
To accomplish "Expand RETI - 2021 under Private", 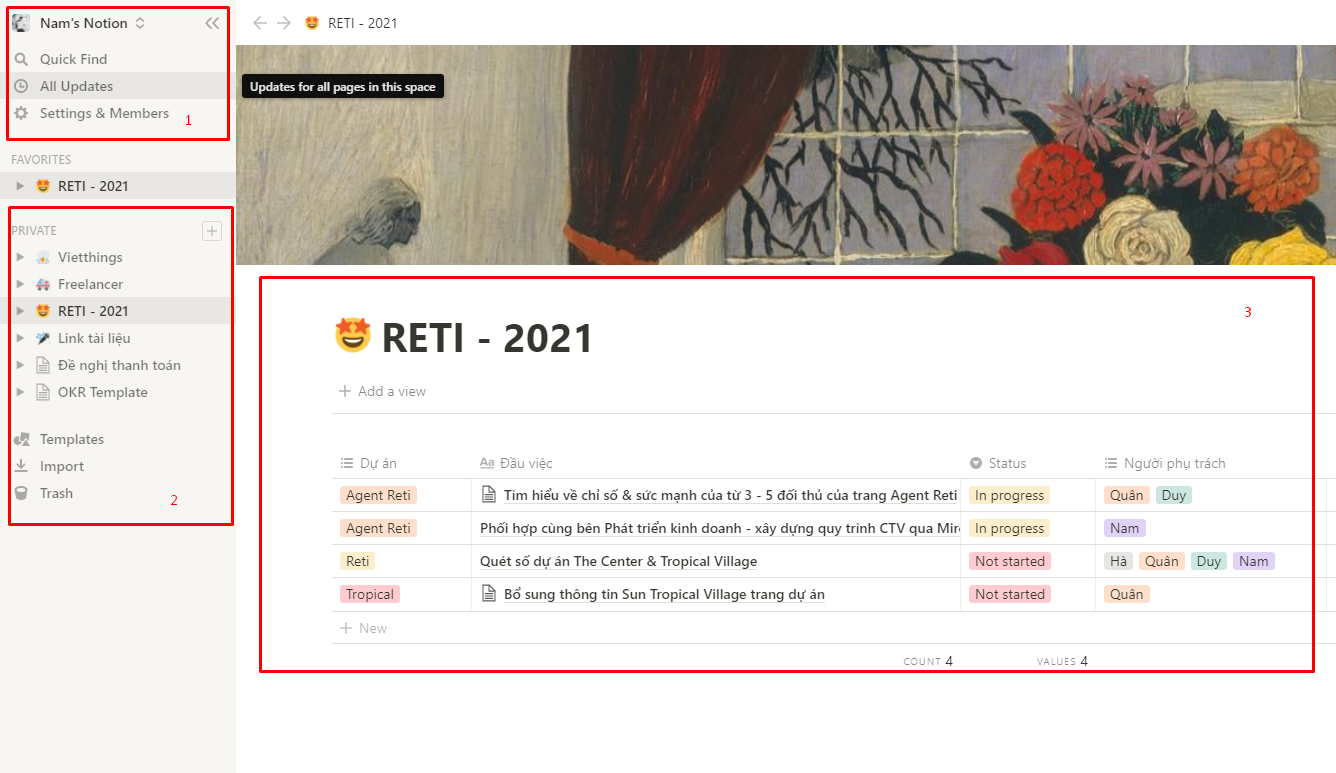I will pyautogui.click(x=20, y=311).
